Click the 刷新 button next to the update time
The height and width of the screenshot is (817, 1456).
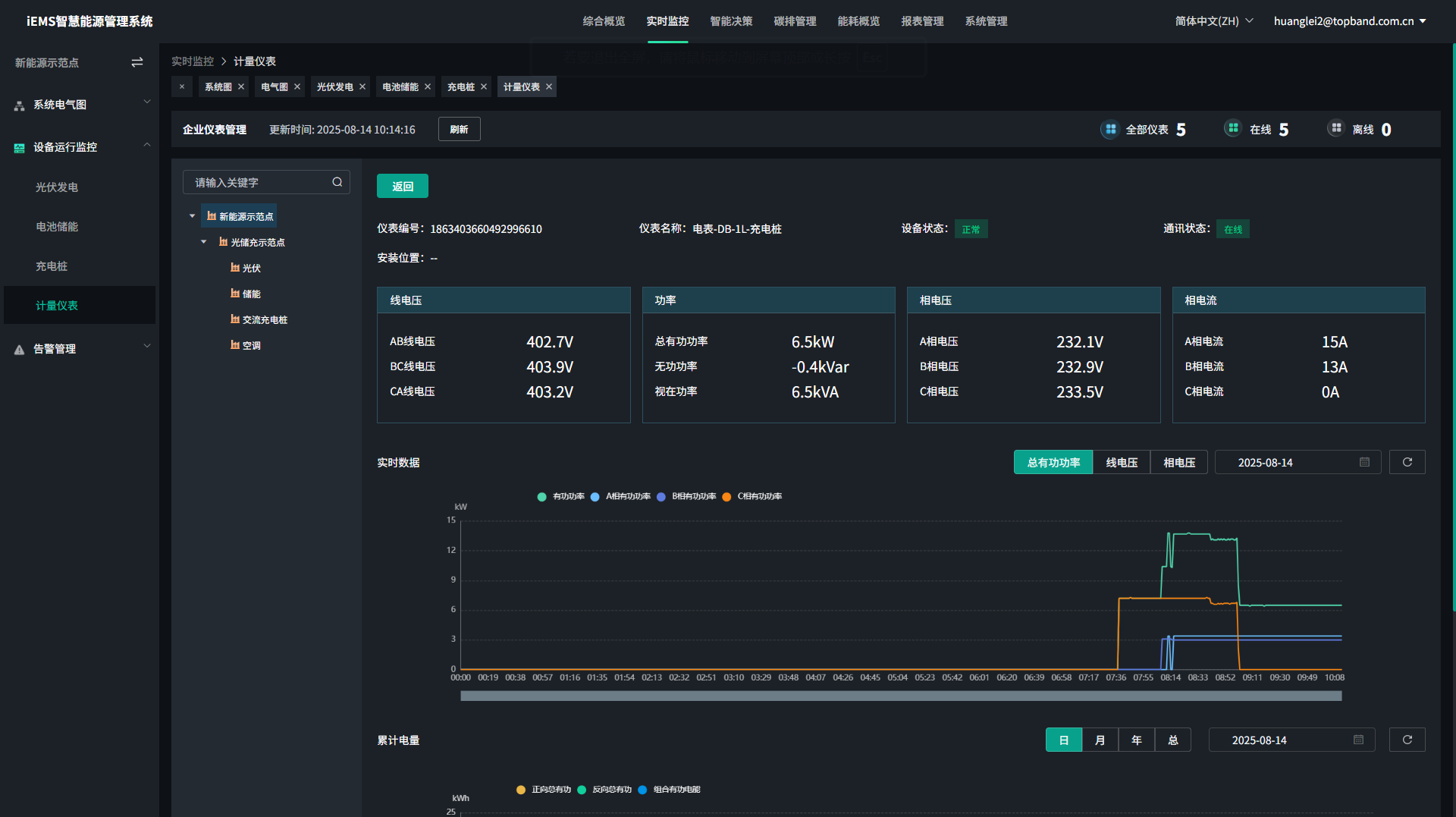point(459,129)
